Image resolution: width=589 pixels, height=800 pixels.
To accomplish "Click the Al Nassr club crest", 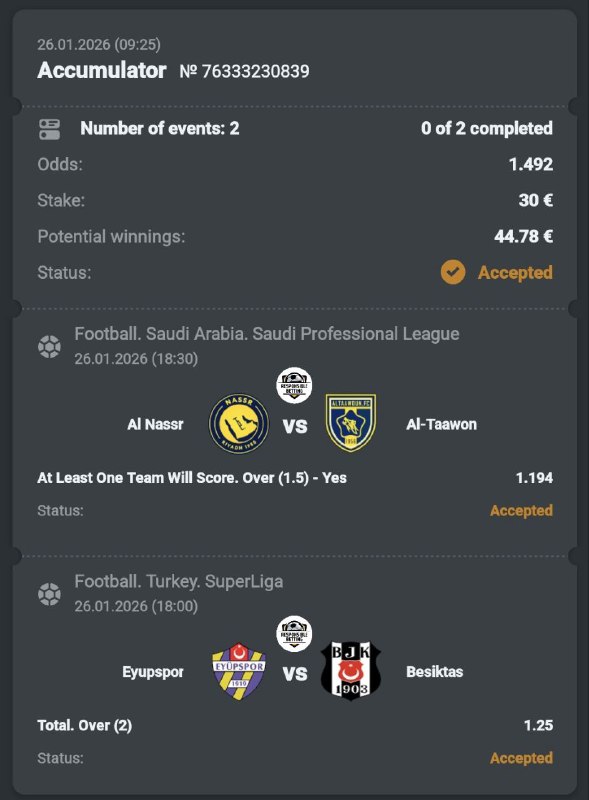I will coord(237,422).
